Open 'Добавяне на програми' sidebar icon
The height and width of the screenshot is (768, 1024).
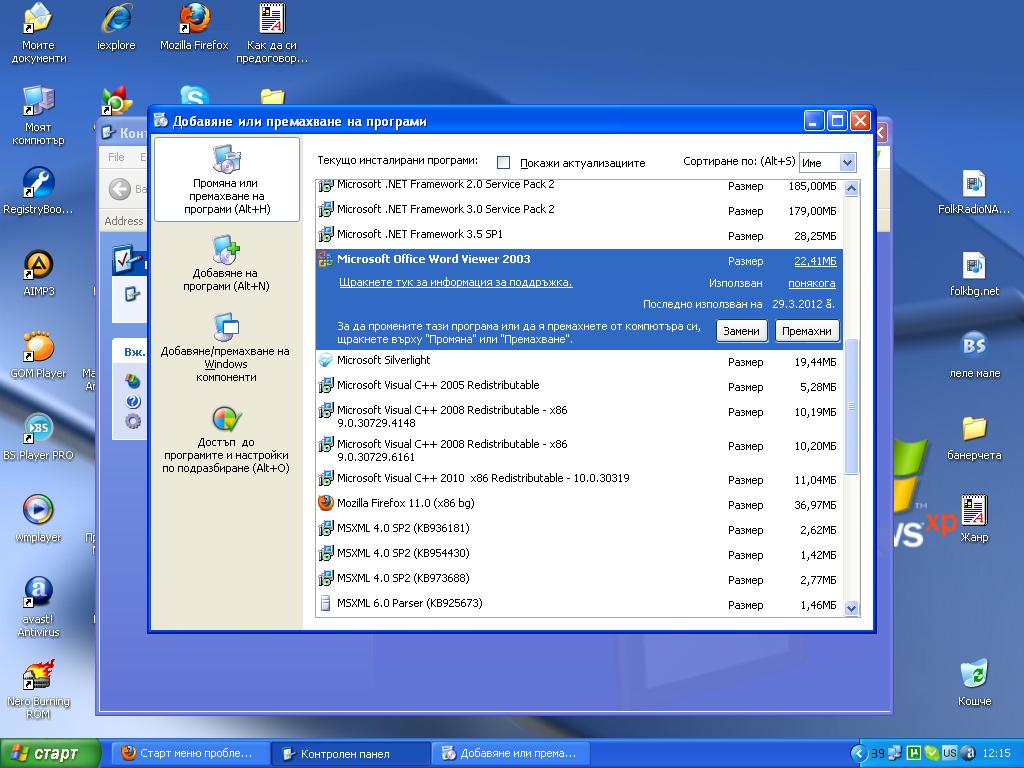226,250
